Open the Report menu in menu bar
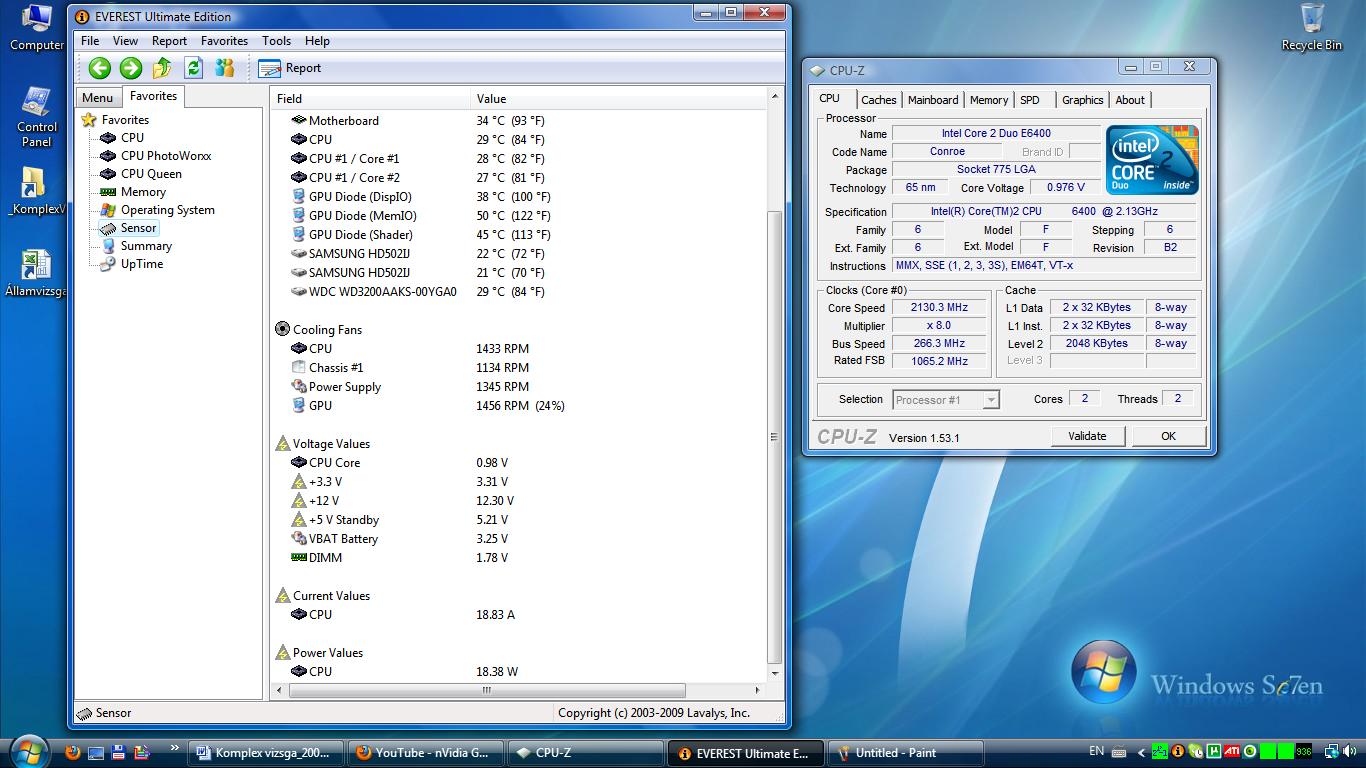1366x768 pixels. (169, 41)
